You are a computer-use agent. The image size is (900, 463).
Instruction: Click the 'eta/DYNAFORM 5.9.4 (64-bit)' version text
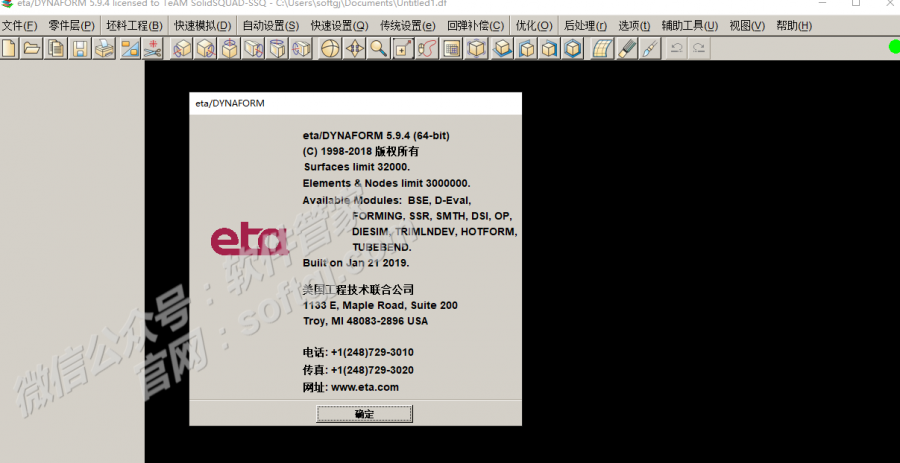pos(376,136)
